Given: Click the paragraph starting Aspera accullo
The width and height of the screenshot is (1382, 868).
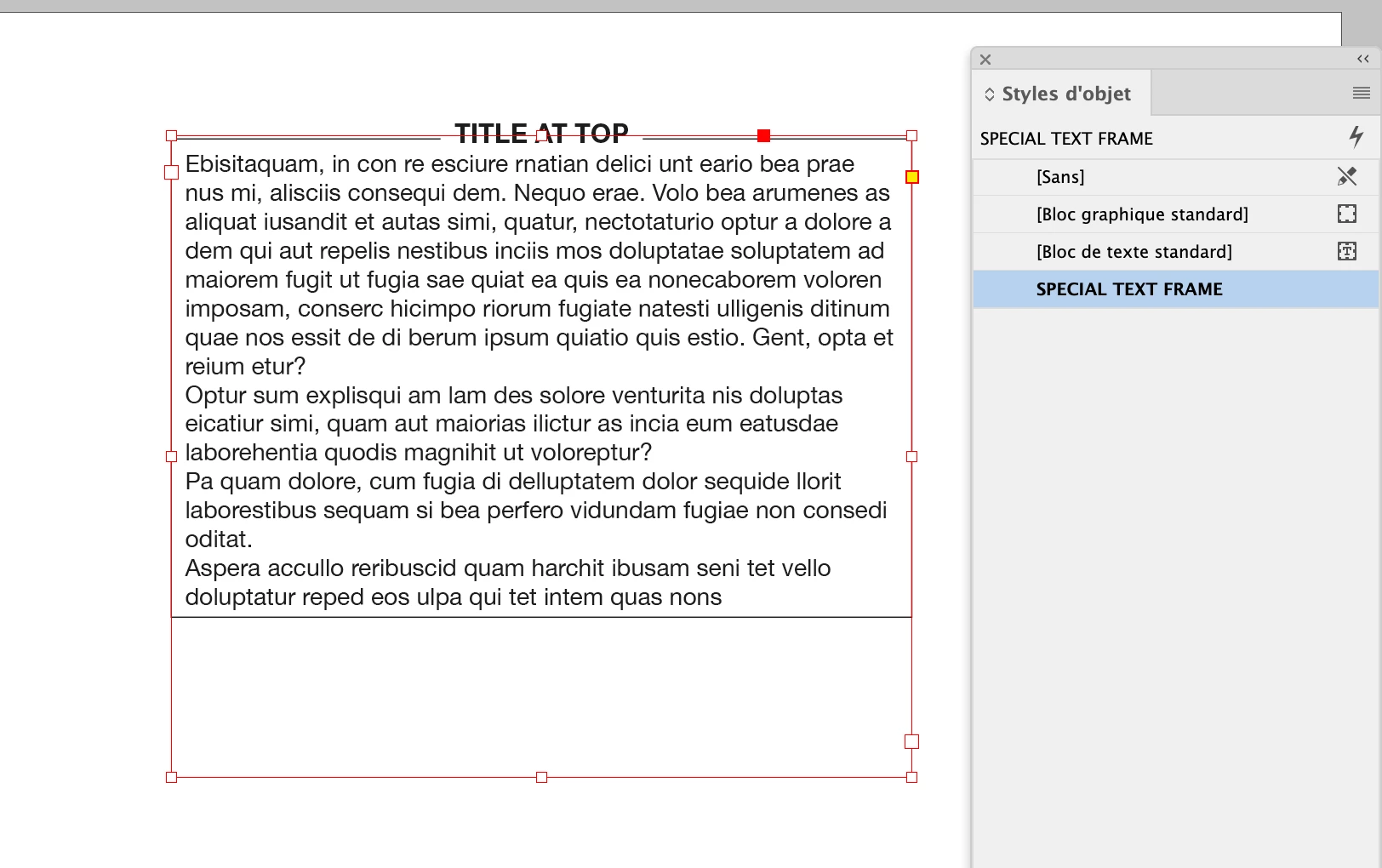Looking at the screenshot, I should [508, 582].
